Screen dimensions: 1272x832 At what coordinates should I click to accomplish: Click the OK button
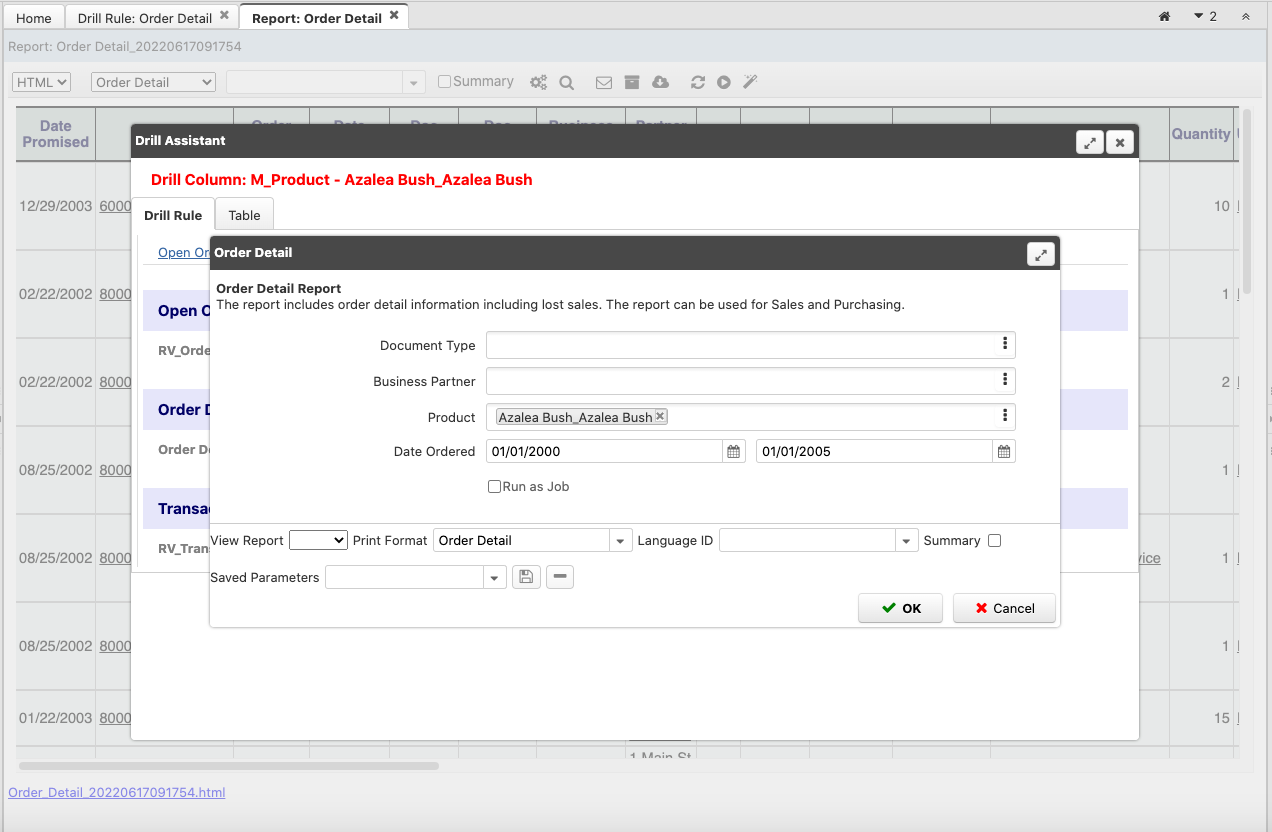click(900, 608)
